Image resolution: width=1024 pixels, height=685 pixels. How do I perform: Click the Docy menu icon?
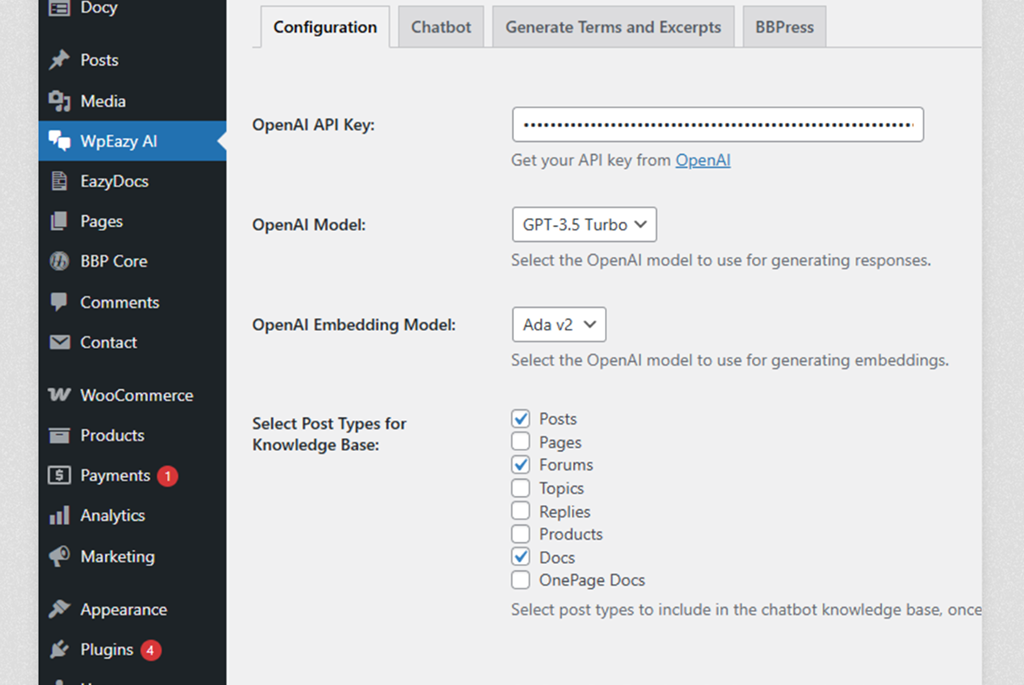click(x=59, y=8)
